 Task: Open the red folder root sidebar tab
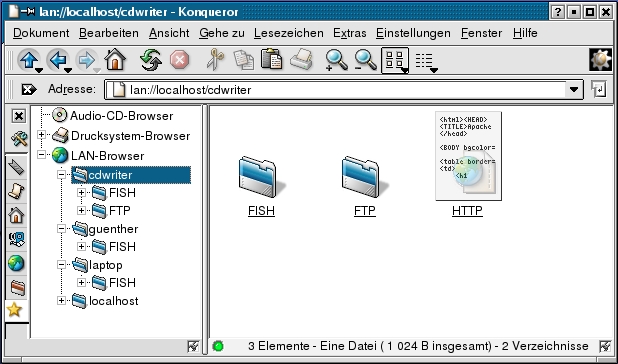pos(17,287)
